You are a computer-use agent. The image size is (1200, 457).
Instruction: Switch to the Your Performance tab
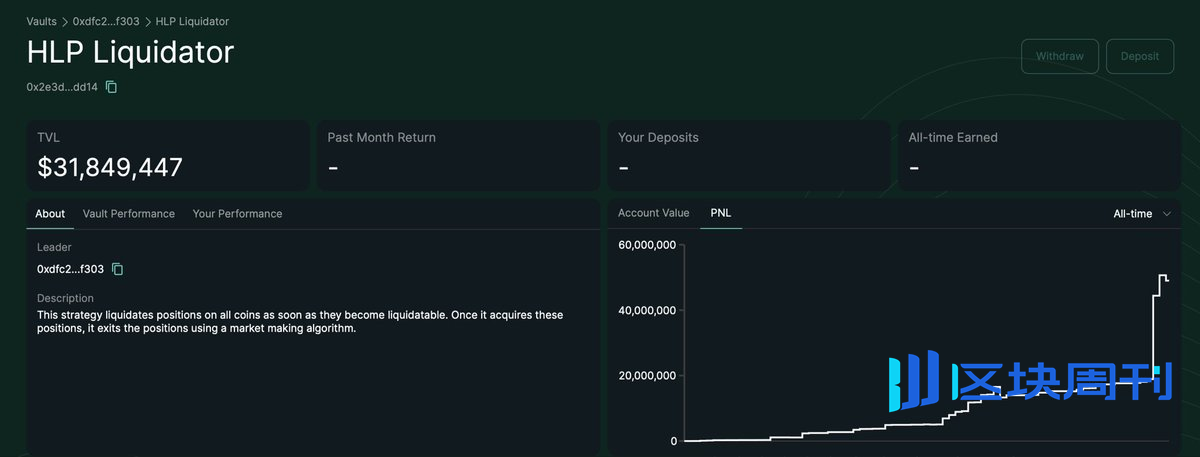pos(237,214)
